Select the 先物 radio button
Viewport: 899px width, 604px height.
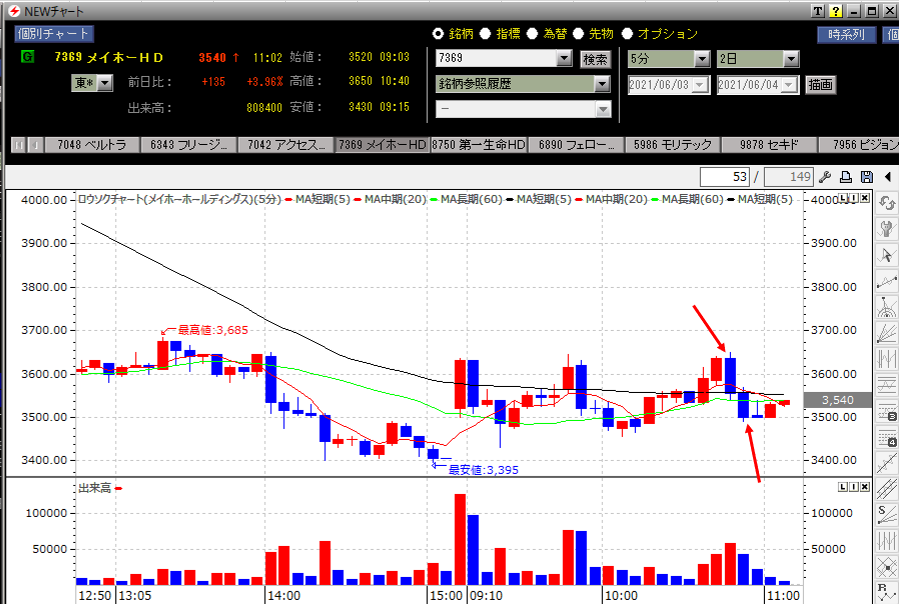pos(579,34)
